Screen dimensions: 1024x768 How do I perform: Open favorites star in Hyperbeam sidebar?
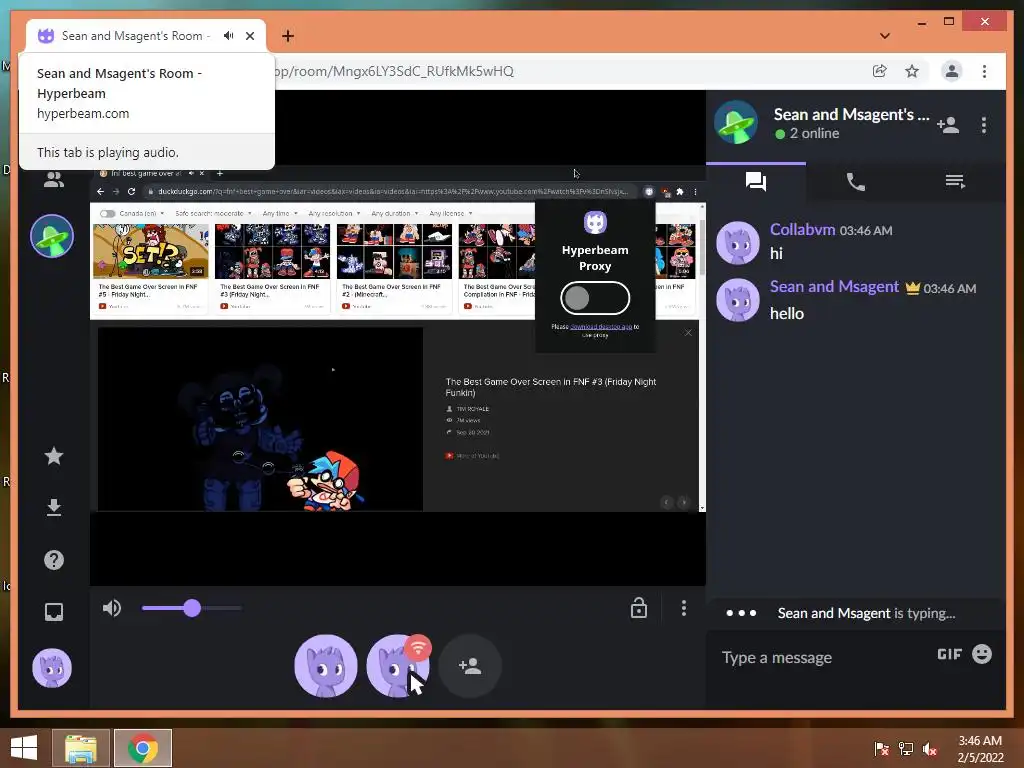(x=54, y=456)
